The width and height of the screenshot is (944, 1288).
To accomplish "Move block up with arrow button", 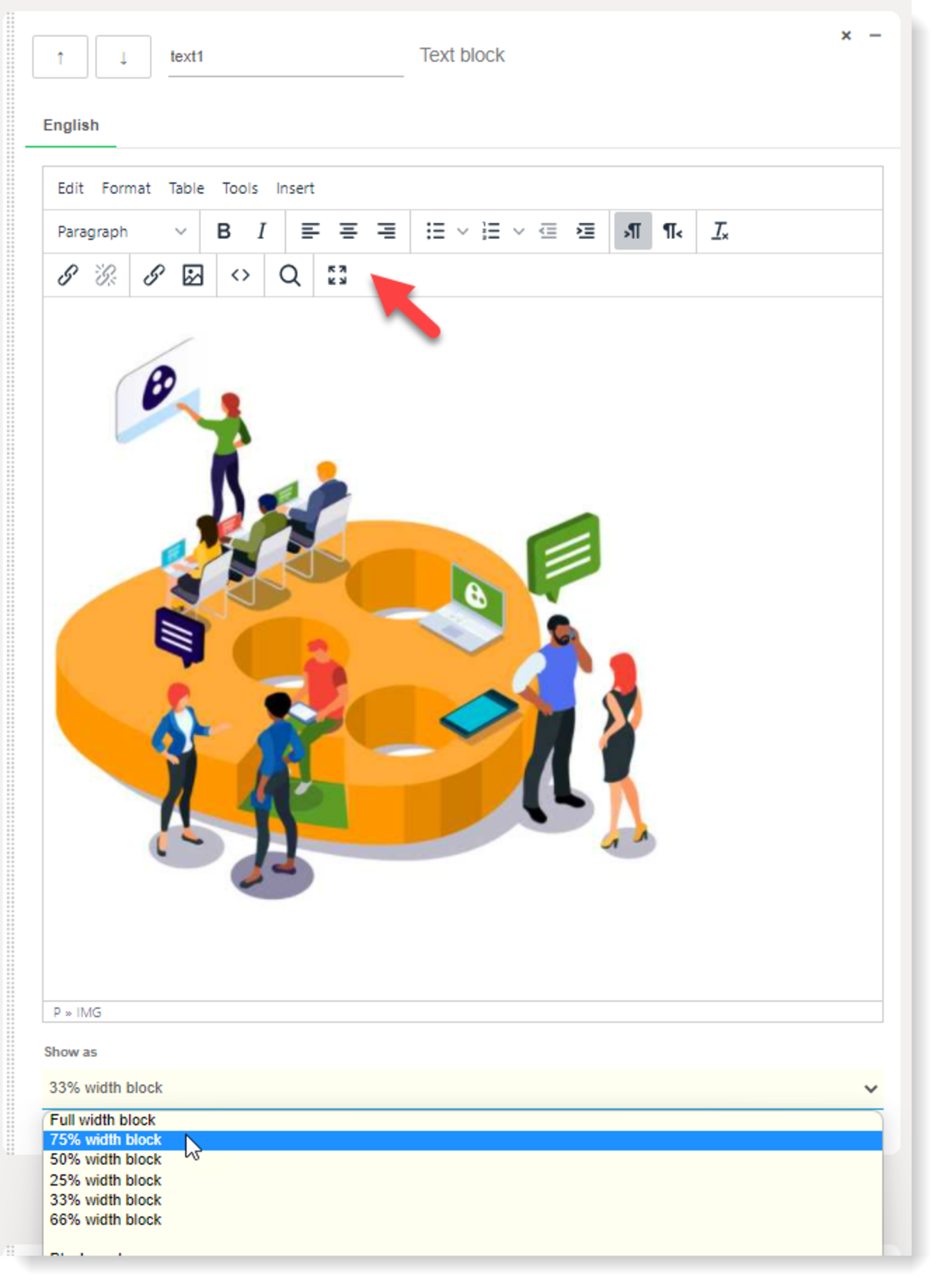I will 60,57.
